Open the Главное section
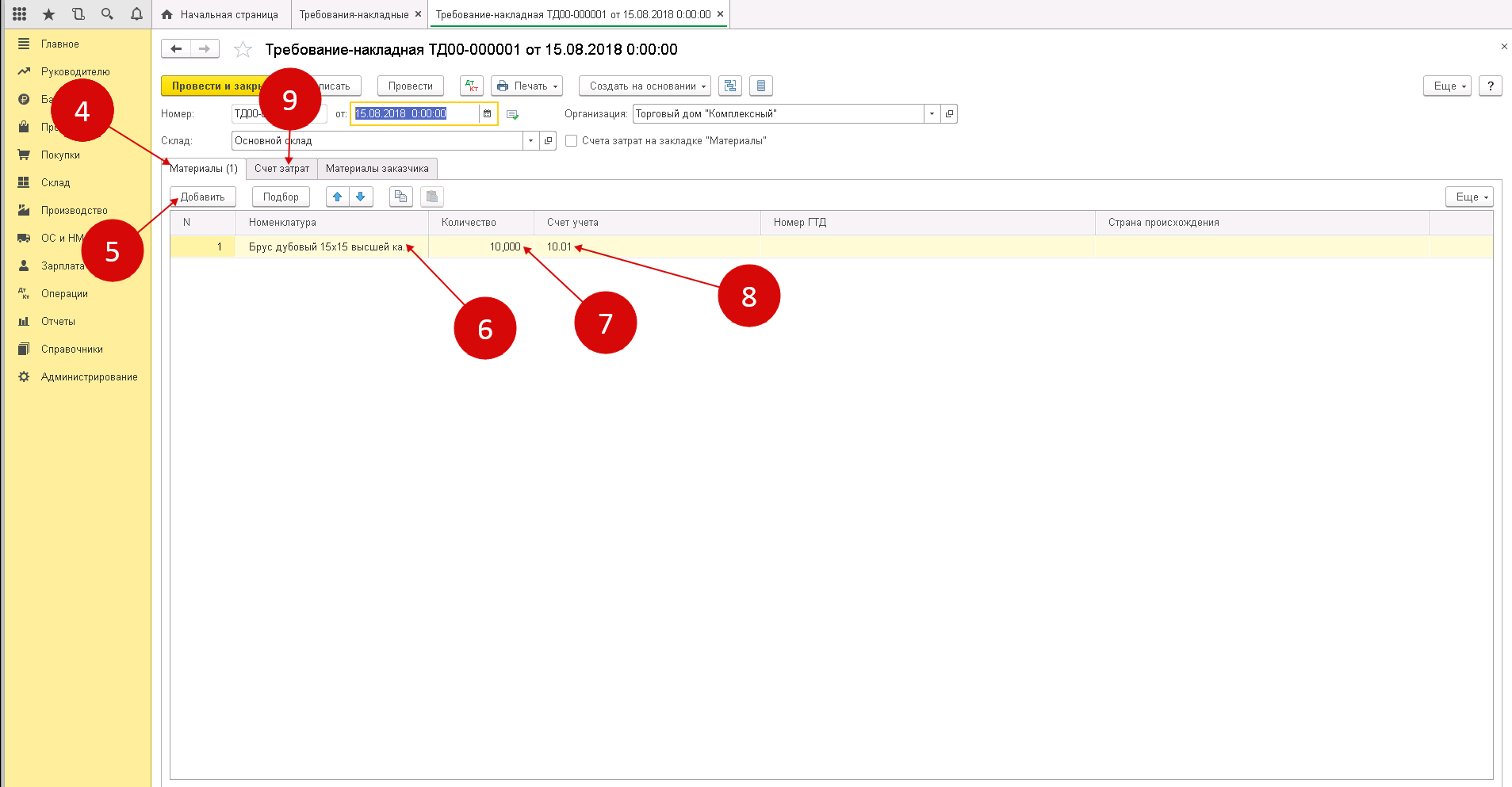Viewport: 1512px width, 787px height. (60, 44)
